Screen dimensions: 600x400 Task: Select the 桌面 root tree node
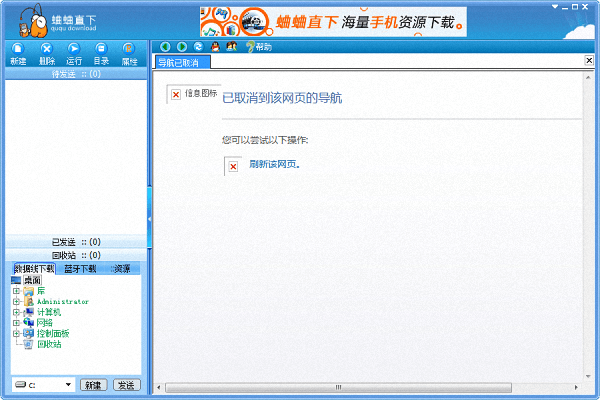coord(32,280)
